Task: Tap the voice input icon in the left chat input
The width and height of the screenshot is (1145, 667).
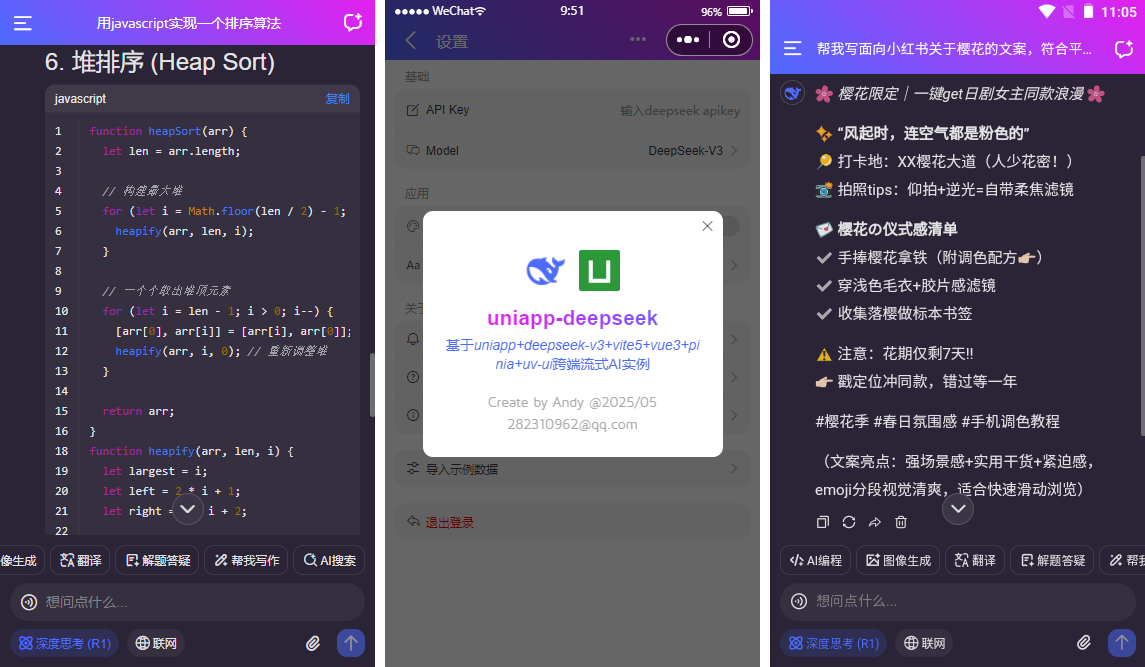Action: click(28, 602)
